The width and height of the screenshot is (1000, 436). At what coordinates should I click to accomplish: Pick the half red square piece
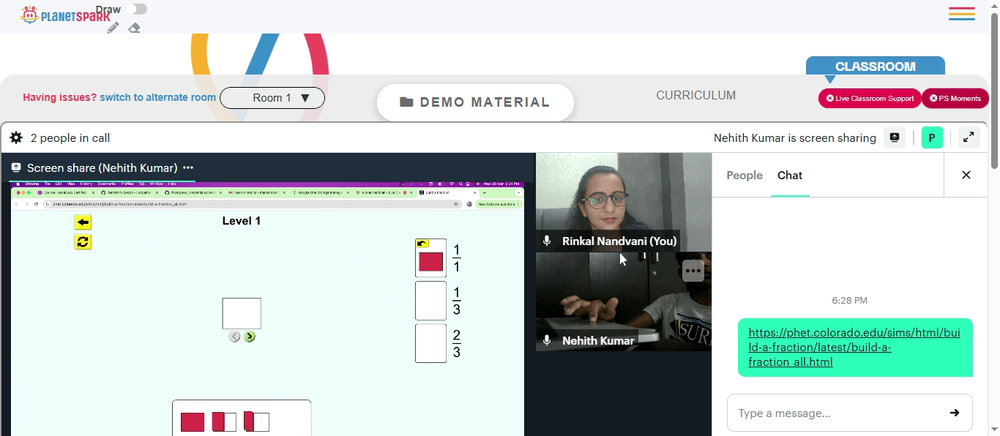tap(224, 422)
